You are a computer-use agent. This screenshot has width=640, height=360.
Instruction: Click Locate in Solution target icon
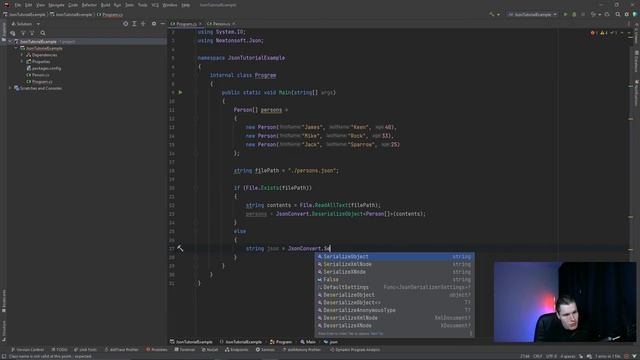pos(125,24)
